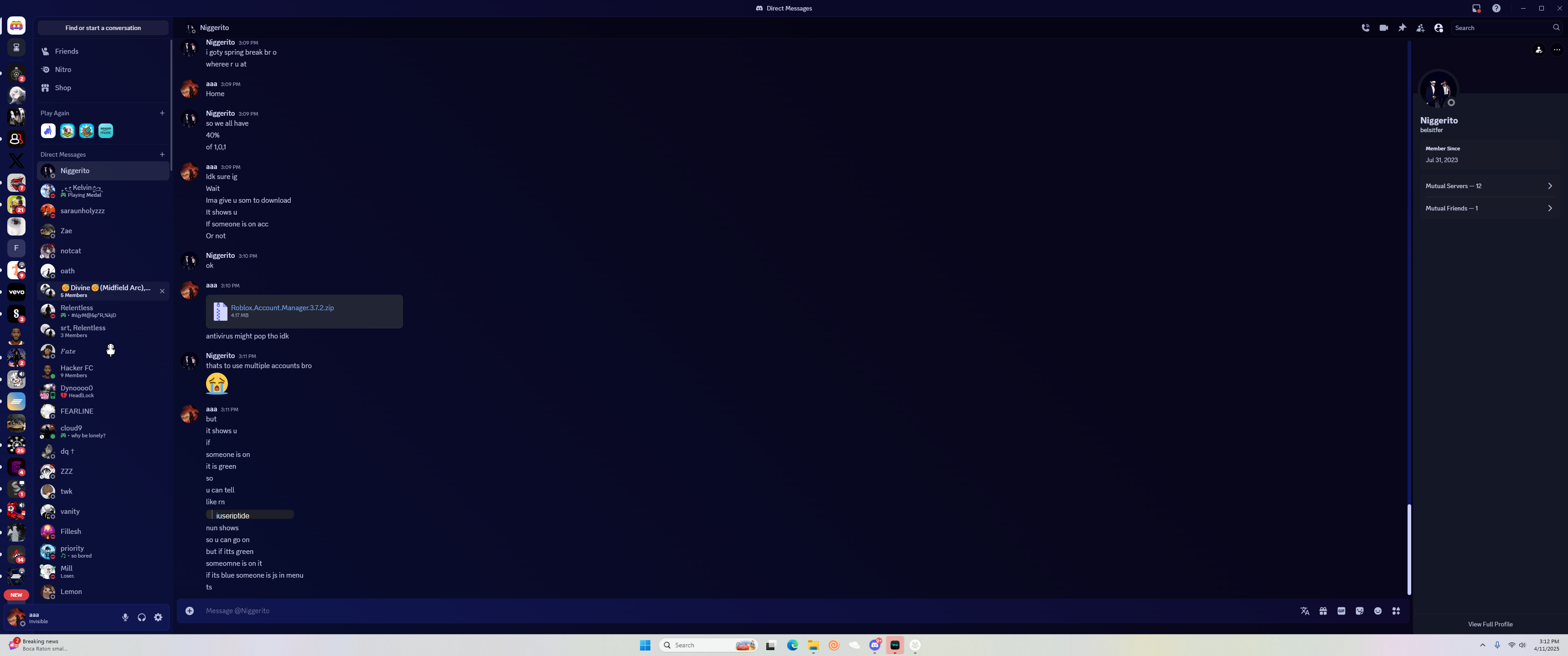View the profile avatar in the side panel
The width and height of the screenshot is (1568, 656).
point(1439,90)
